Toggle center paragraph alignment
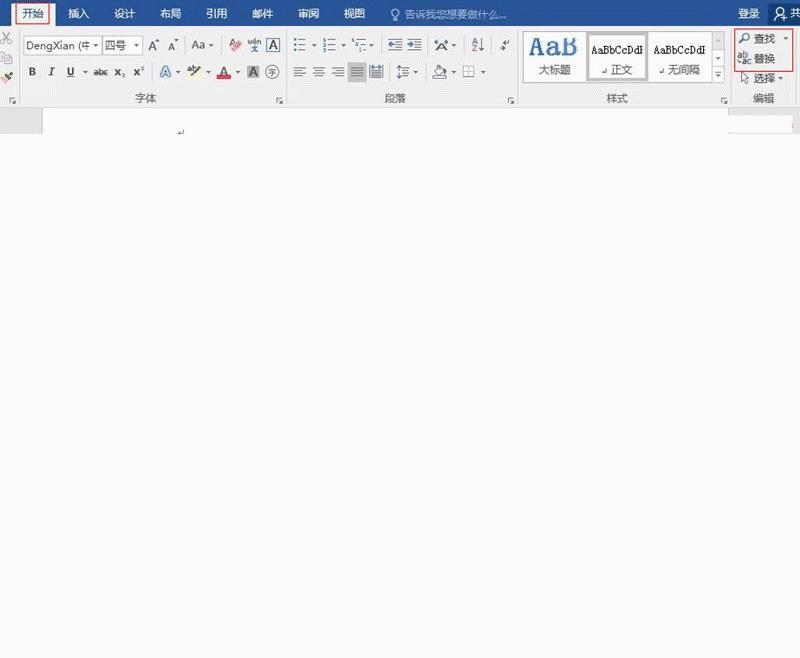Image resolution: width=800 pixels, height=658 pixels. pyautogui.click(x=317, y=72)
